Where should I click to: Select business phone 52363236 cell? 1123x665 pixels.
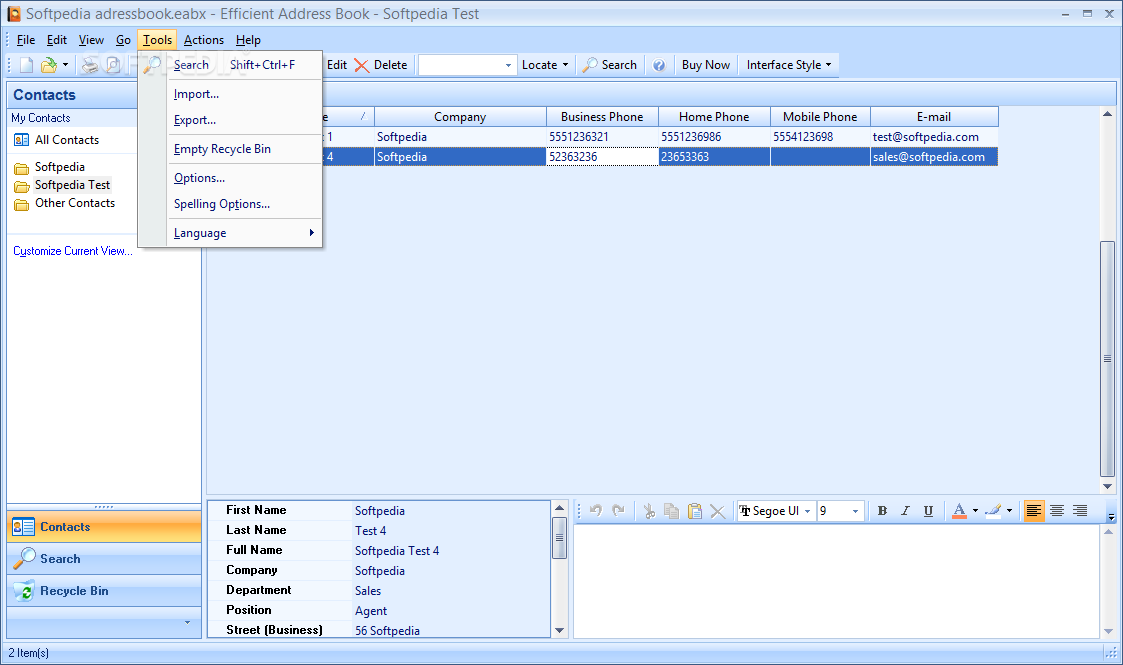[x=602, y=157]
